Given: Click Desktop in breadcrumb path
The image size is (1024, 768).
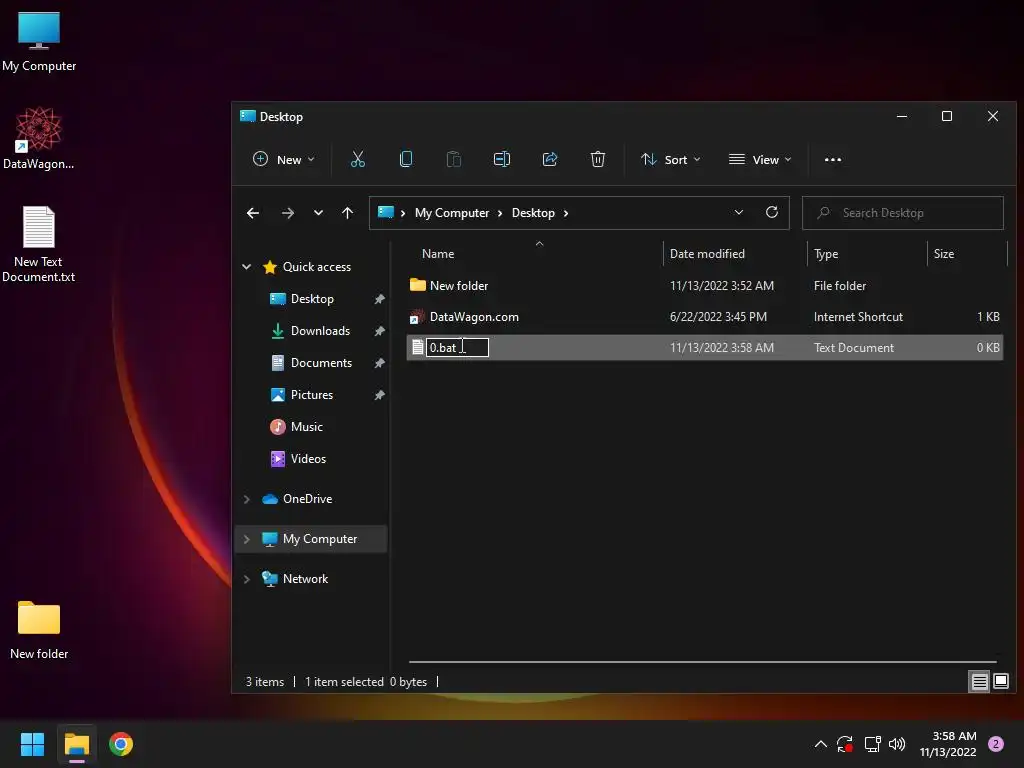Looking at the screenshot, I should click(533, 213).
